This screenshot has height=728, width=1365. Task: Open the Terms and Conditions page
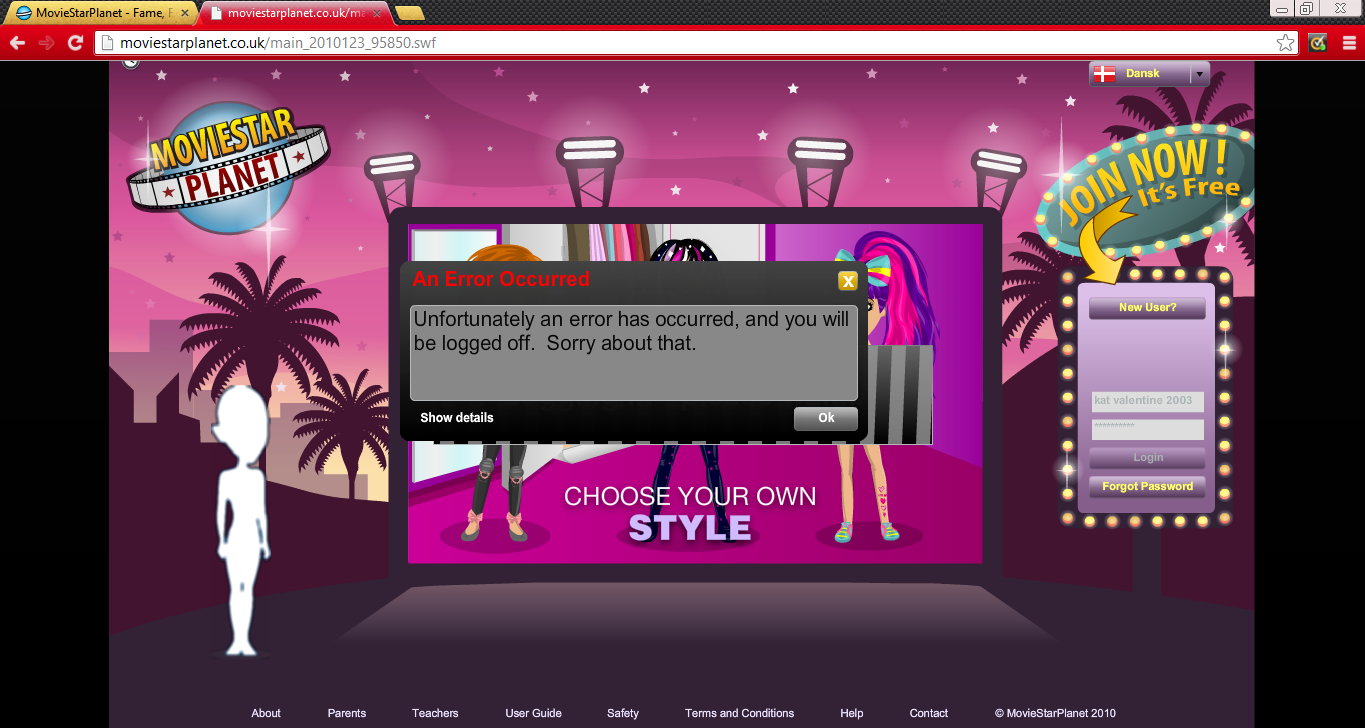[x=738, y=713]
